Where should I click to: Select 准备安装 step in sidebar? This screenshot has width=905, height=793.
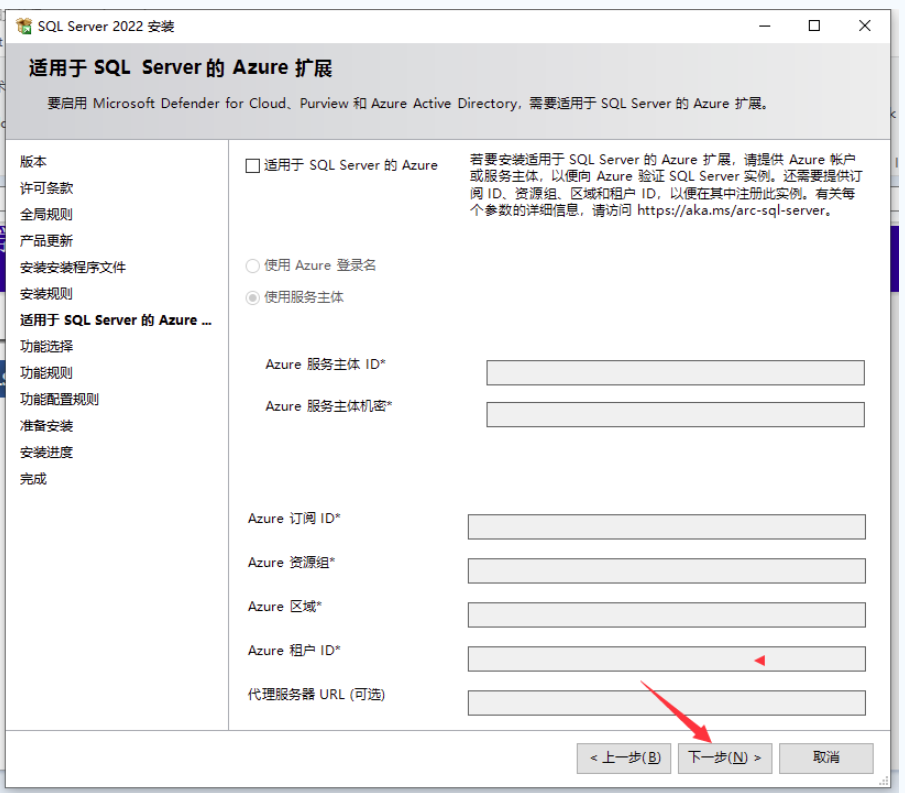47,427
